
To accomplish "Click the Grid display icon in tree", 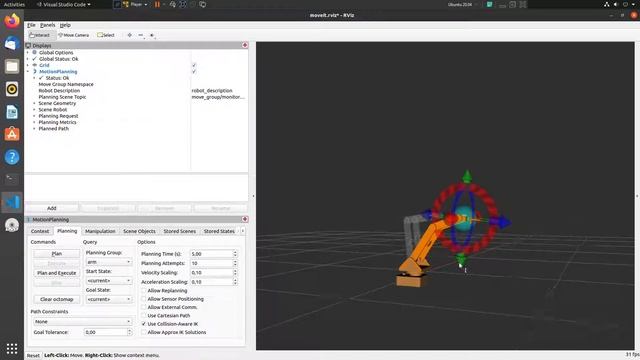I will pos(35,65).
